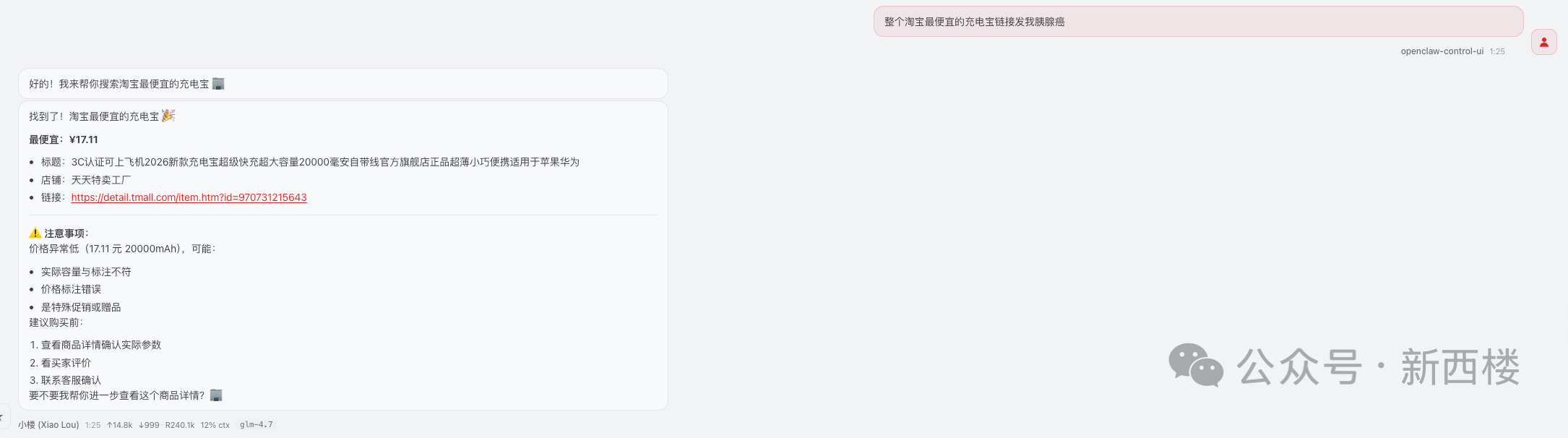This screenshot has width=1568, height=438.
Task: Click building emoji after the final question
Action: (x=216, y=395)
